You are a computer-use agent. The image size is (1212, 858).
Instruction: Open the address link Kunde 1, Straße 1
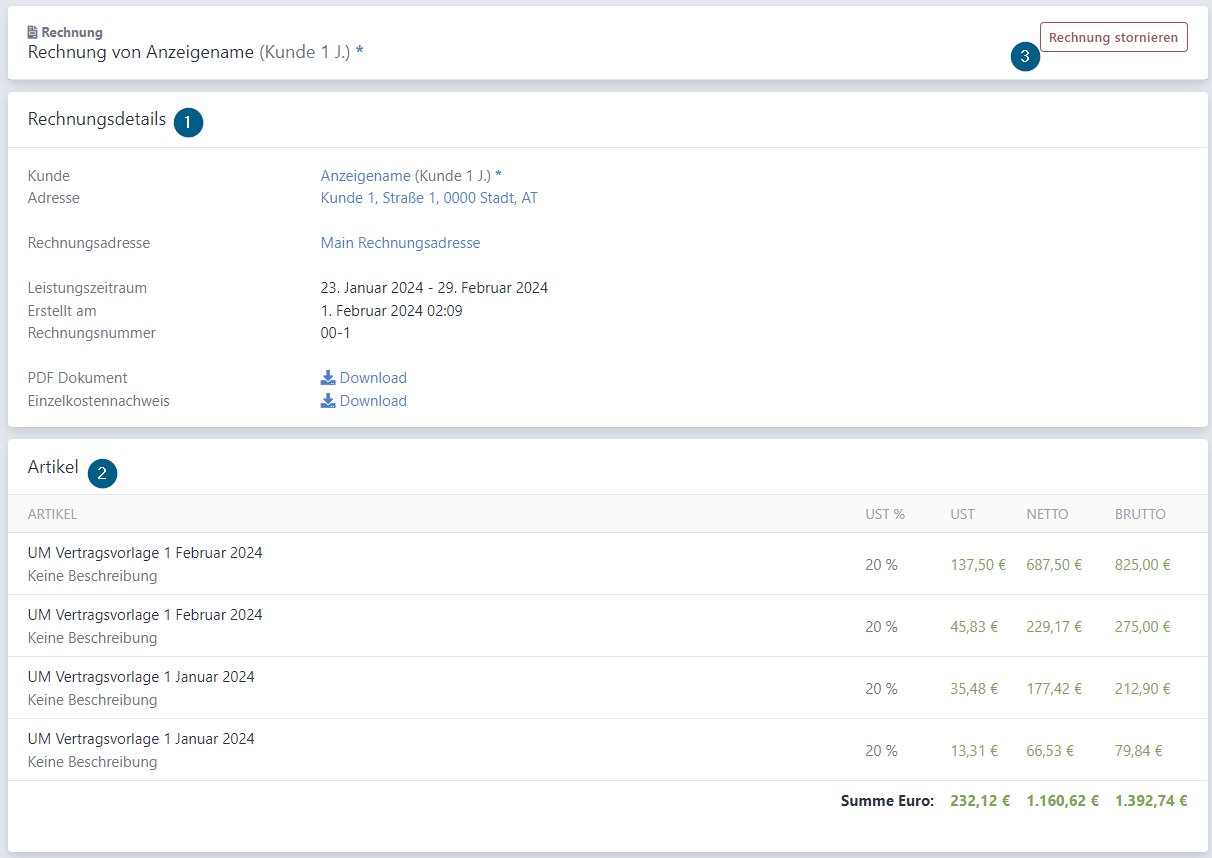point(429,198)
